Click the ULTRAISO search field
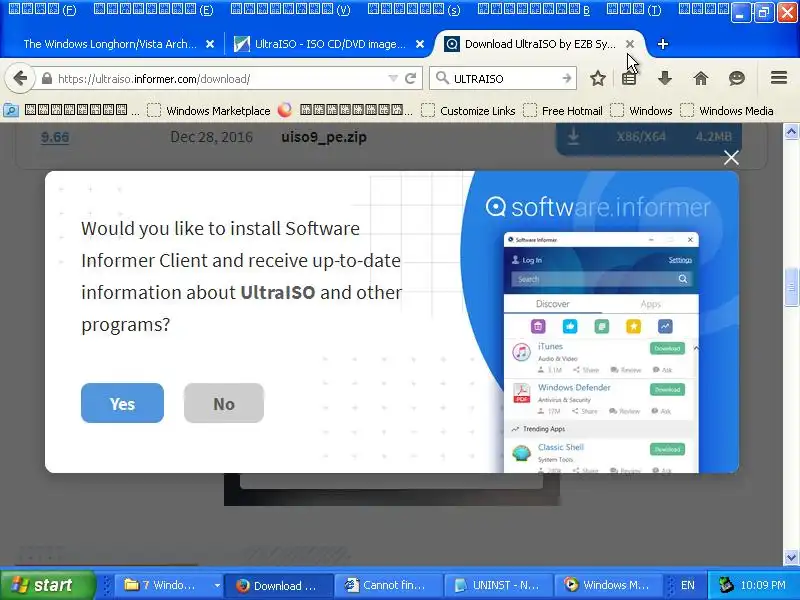800x600 pixels. [x=505, y=79]
